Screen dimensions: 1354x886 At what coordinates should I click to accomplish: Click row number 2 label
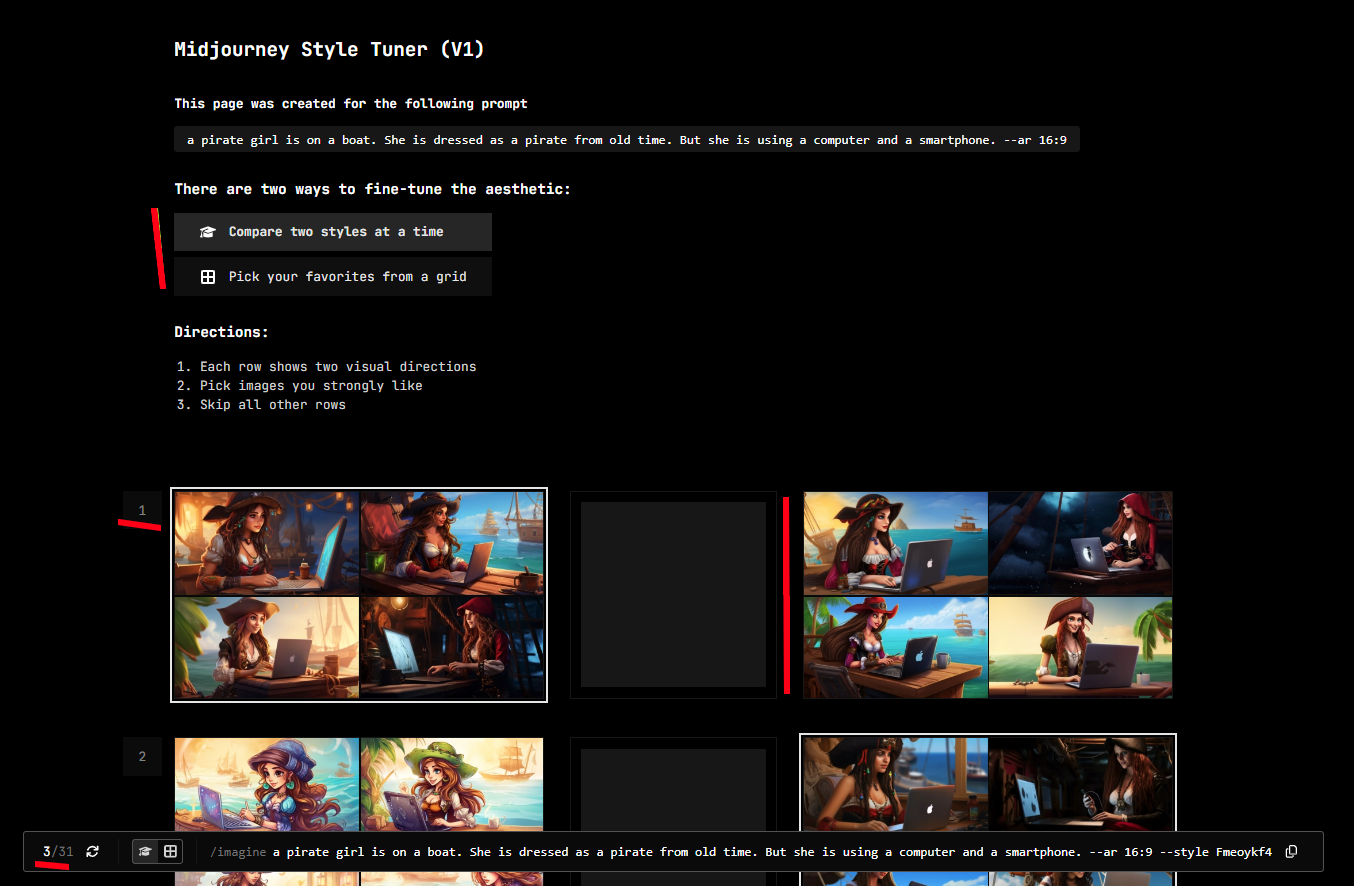142,756
